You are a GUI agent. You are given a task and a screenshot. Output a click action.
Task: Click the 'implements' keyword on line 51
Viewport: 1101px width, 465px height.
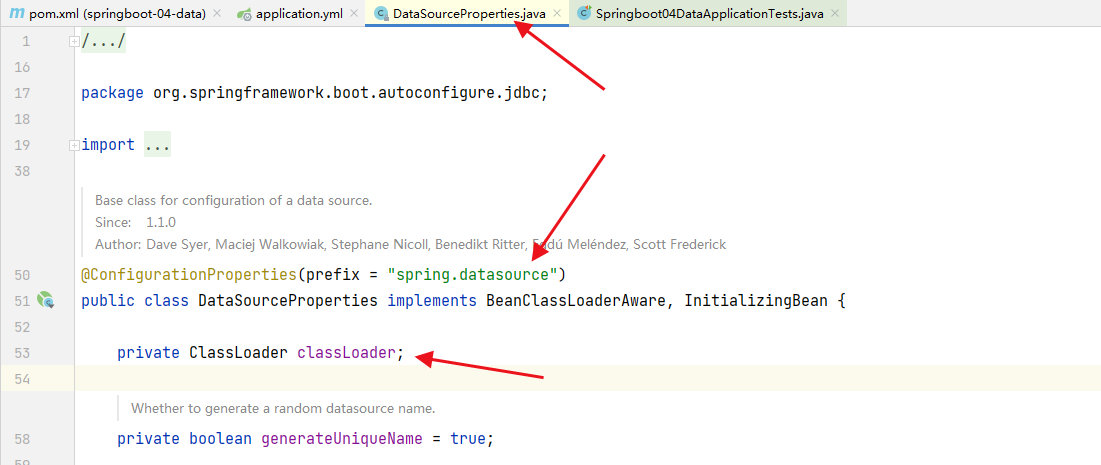coord(432,301)
